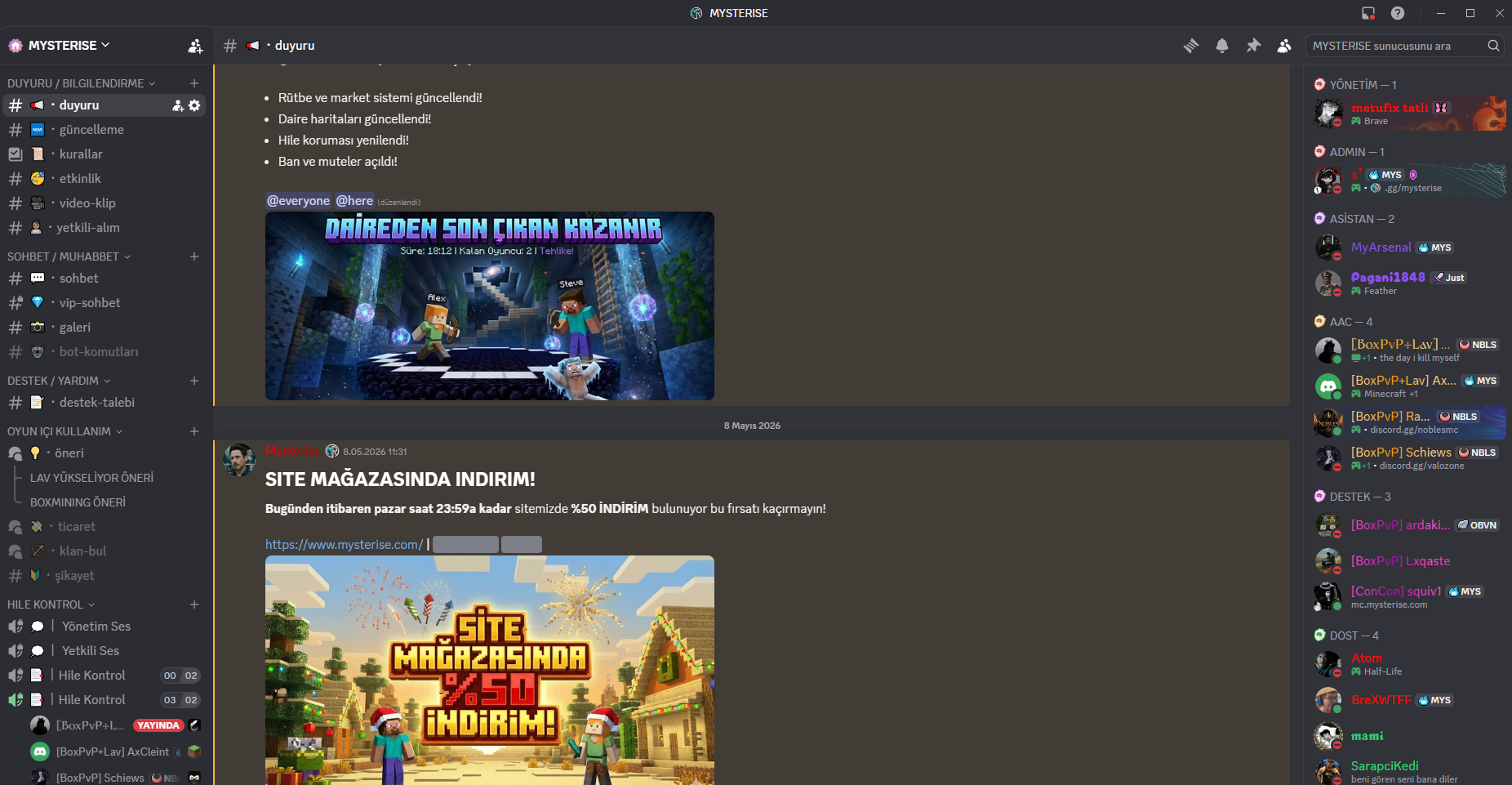The height and width of the screenshot is (785, 1512).
Task: Click the OBVN tag on ardaki member
Action: pyautogui.click(x=1478, y=525)
